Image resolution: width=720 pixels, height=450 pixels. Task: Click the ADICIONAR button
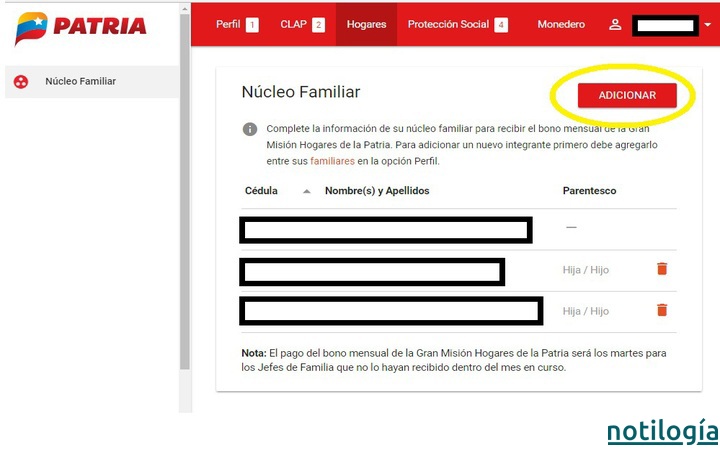tap(627, 96)
